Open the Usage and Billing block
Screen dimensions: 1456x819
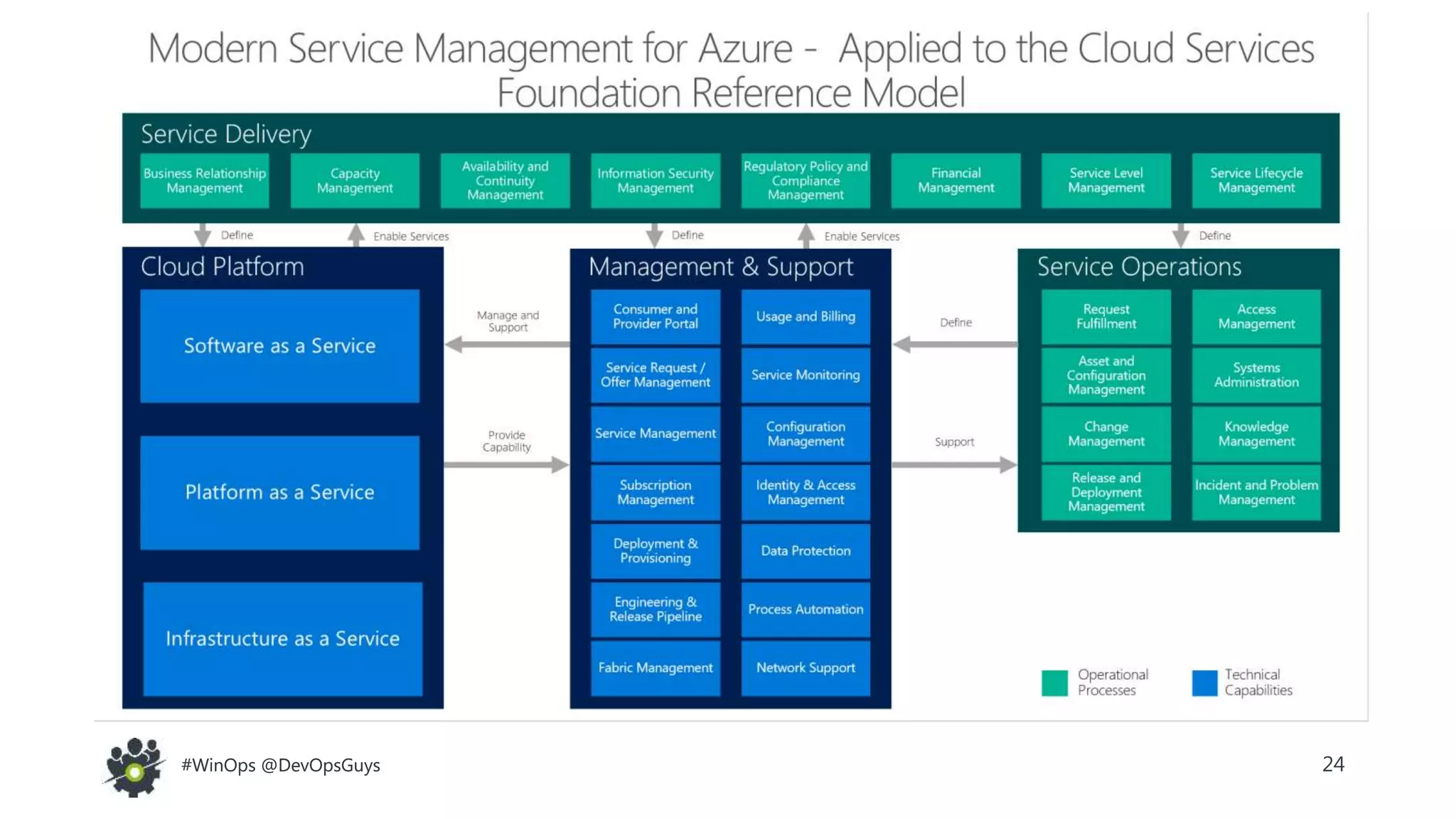pos(805,316)
